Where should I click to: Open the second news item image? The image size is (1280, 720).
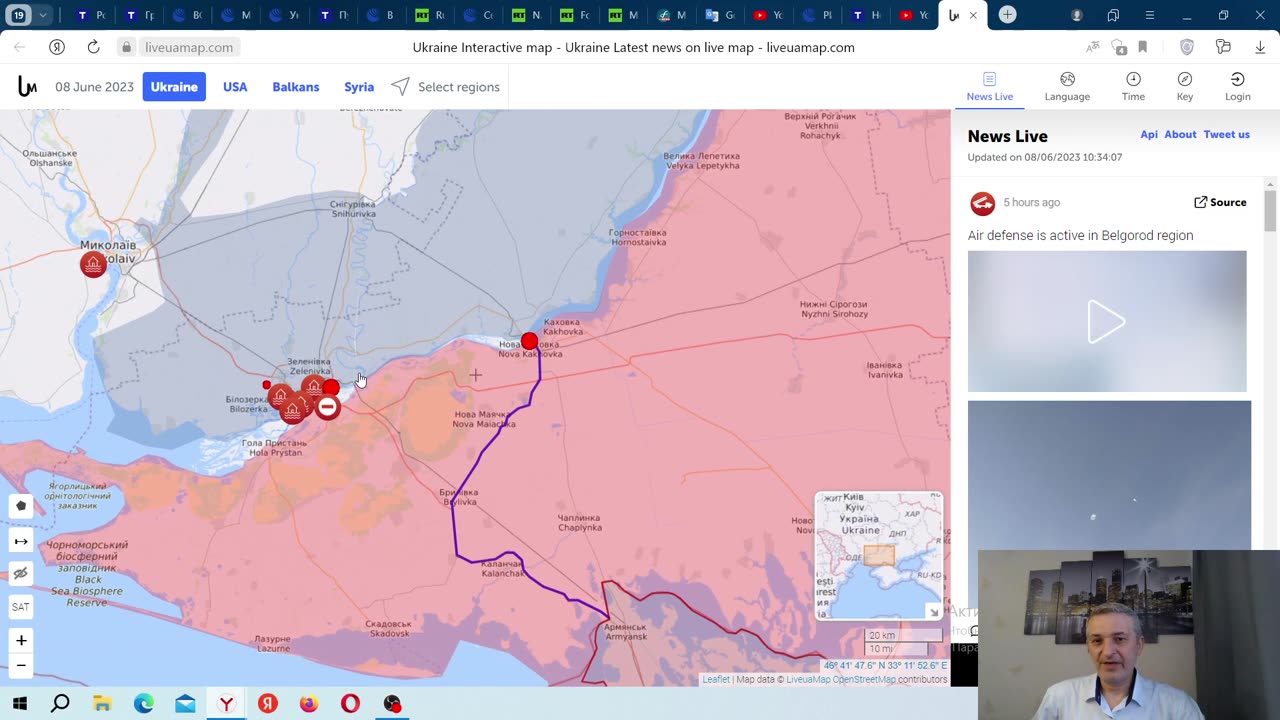[1109, 475]
